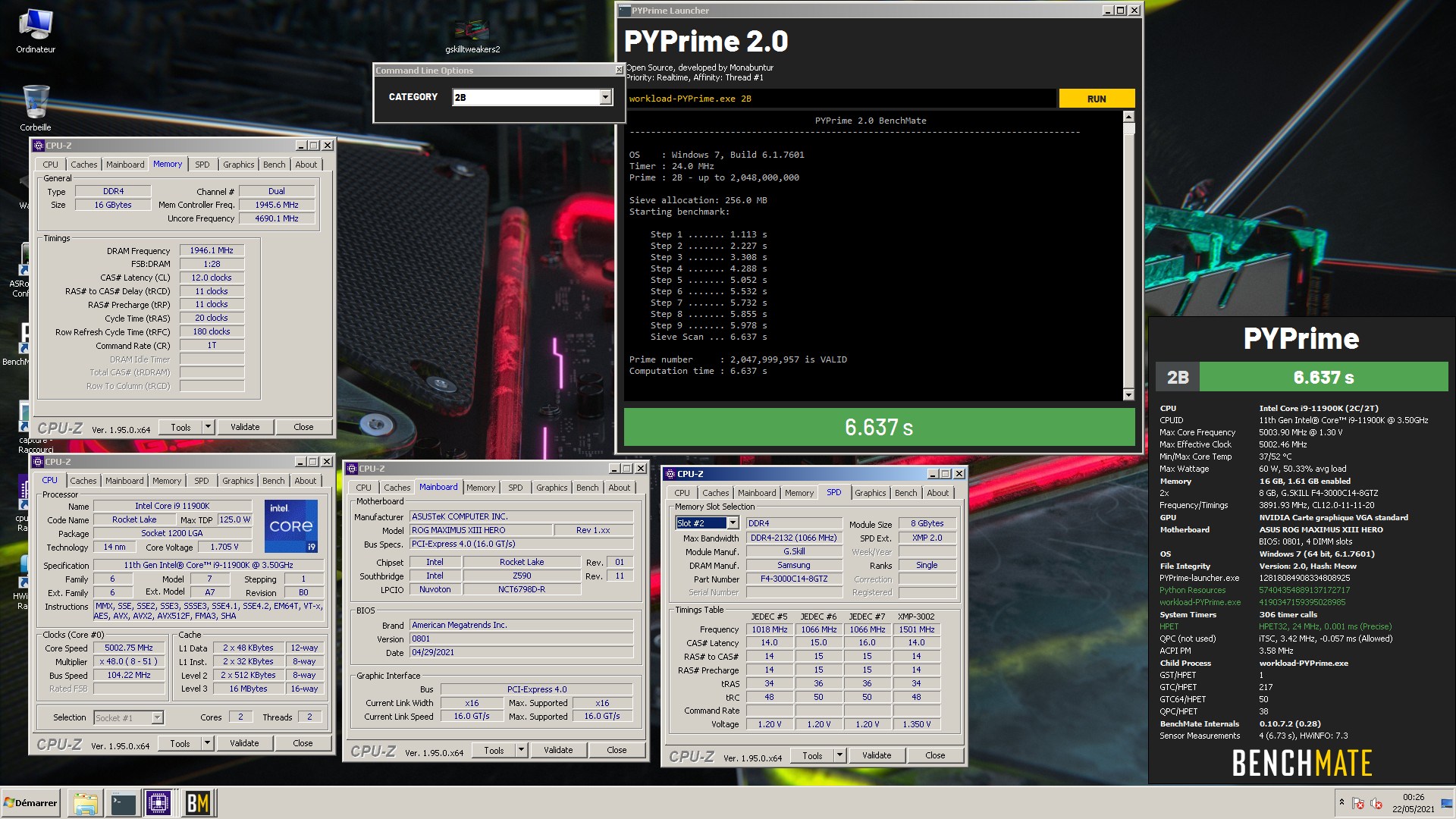Click the DRAM Frequency value 1946.1 MHz
This screenshot has width=1456, height=819.
point(212,250)
